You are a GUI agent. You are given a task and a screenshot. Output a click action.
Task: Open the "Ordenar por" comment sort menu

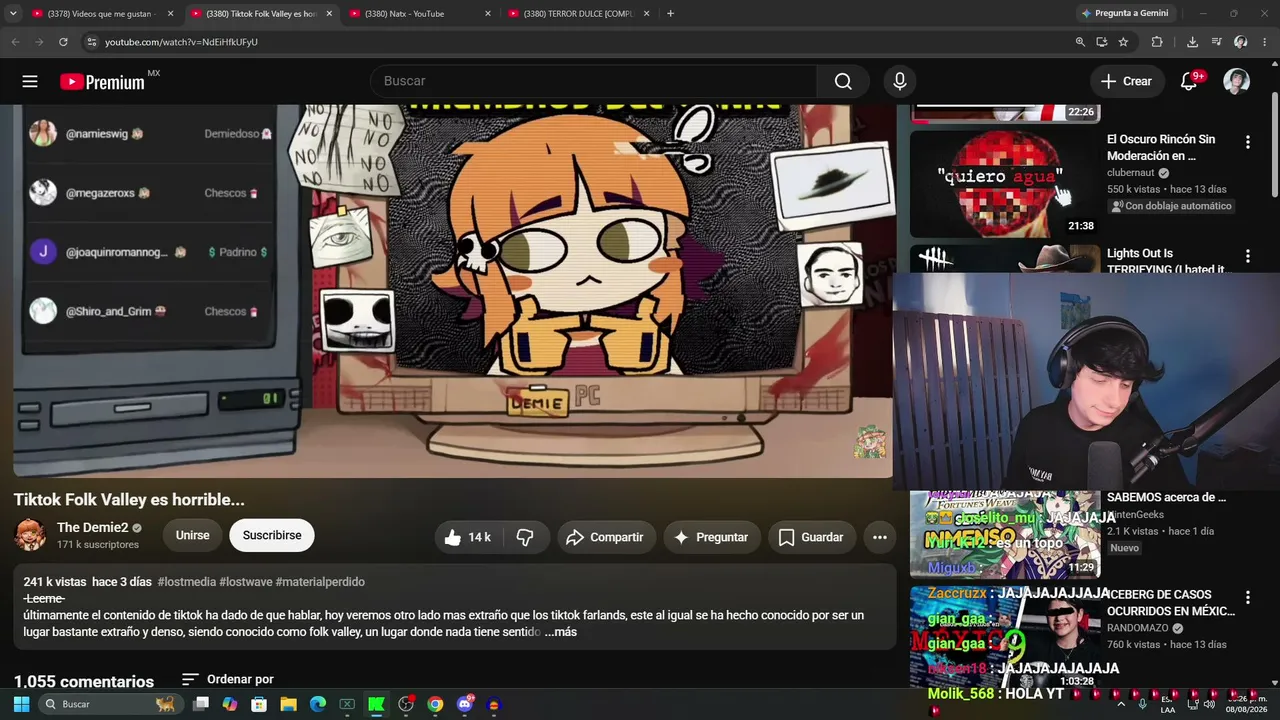coord(227,679)
